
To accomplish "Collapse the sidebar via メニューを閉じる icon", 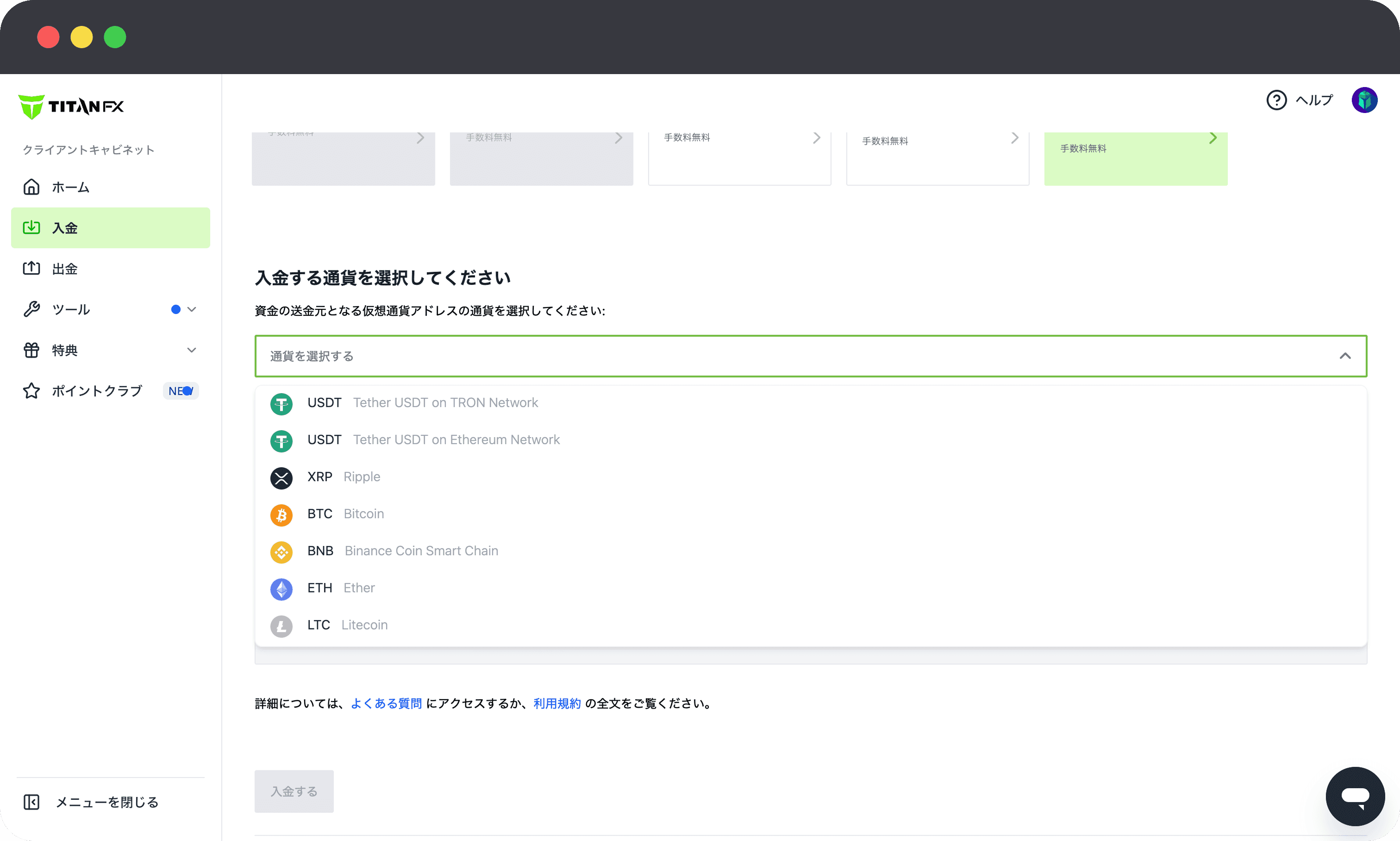I will tap(32, 802).
